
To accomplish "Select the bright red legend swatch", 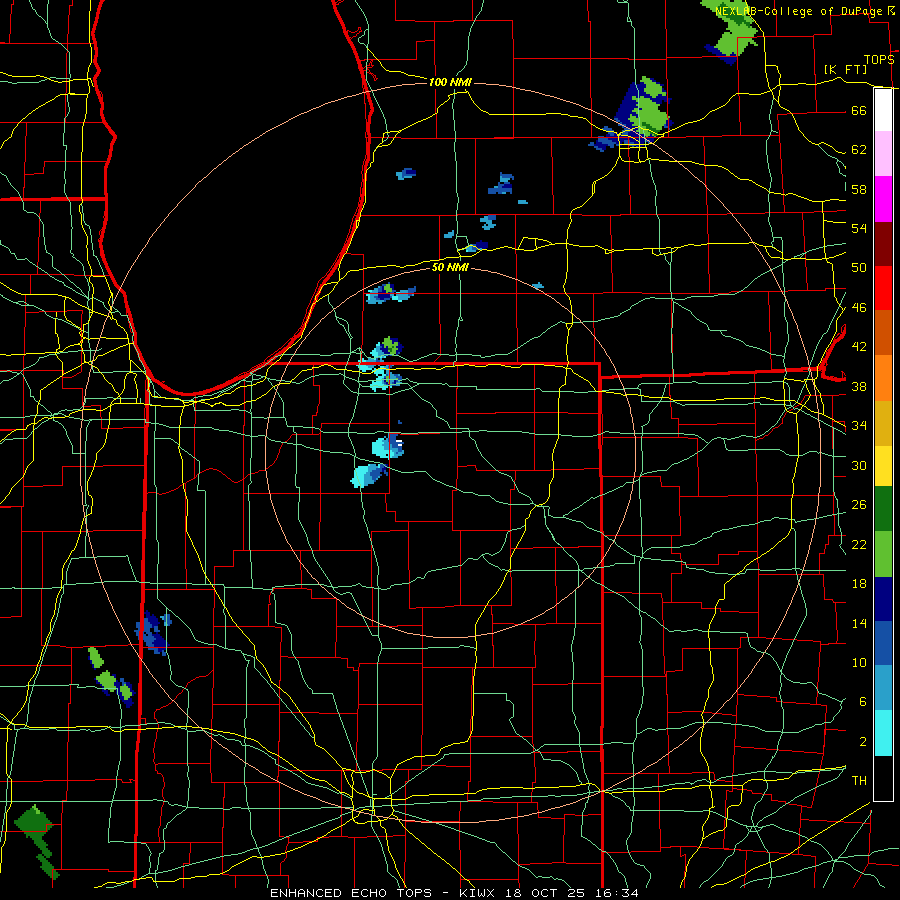I will pos(883,288).
